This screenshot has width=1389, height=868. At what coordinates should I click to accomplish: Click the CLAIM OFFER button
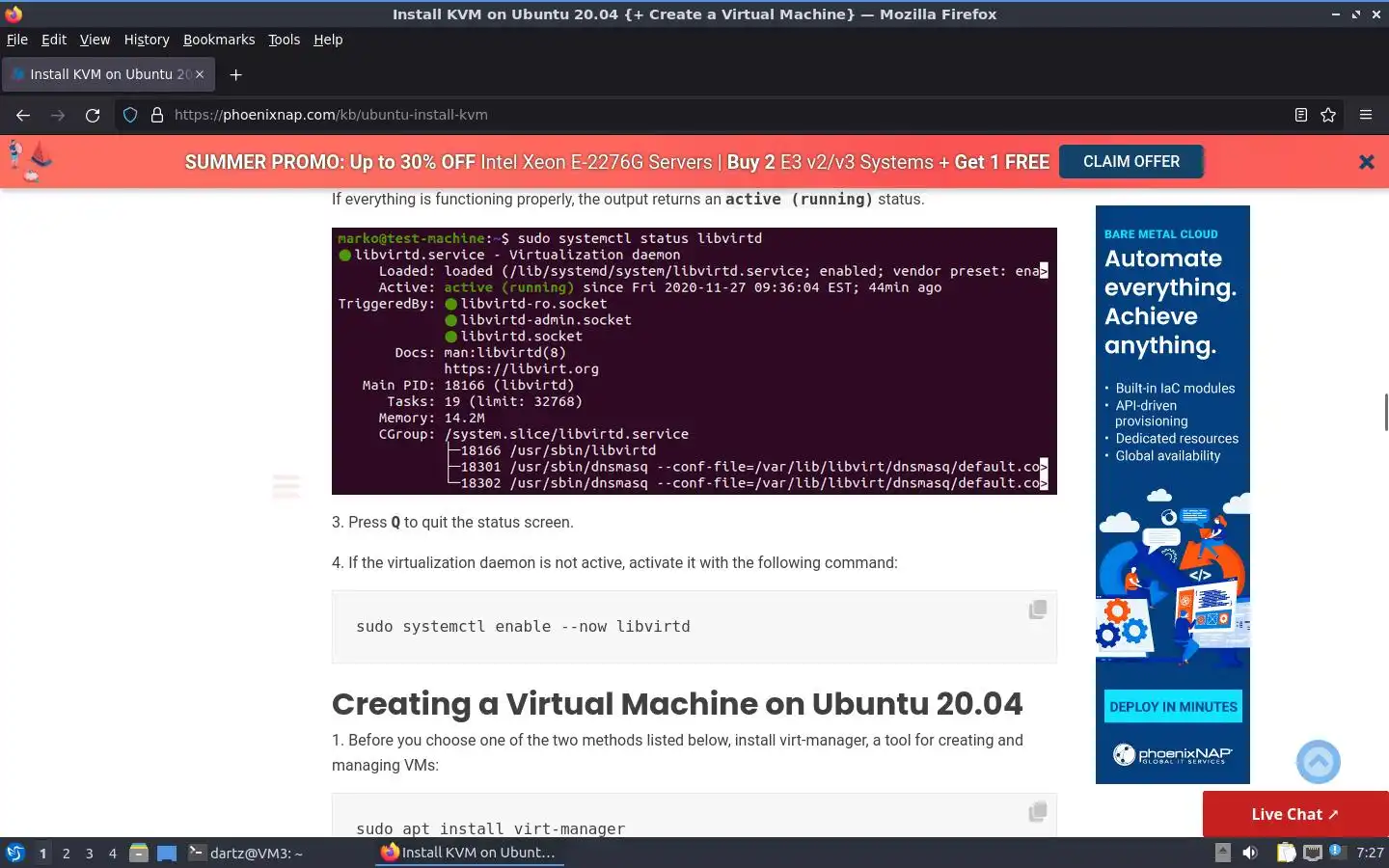(x=1131, y=162)
